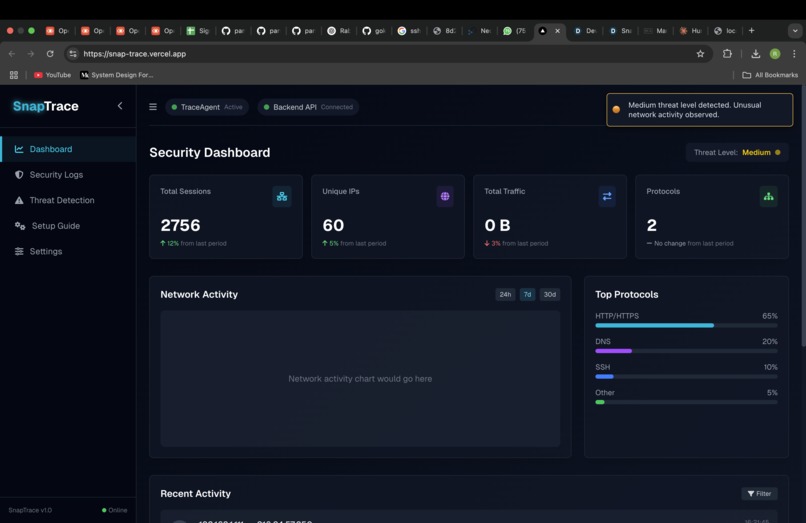806x523 pixels.
Task: Select the 7d network activity range
Action: 527,295
